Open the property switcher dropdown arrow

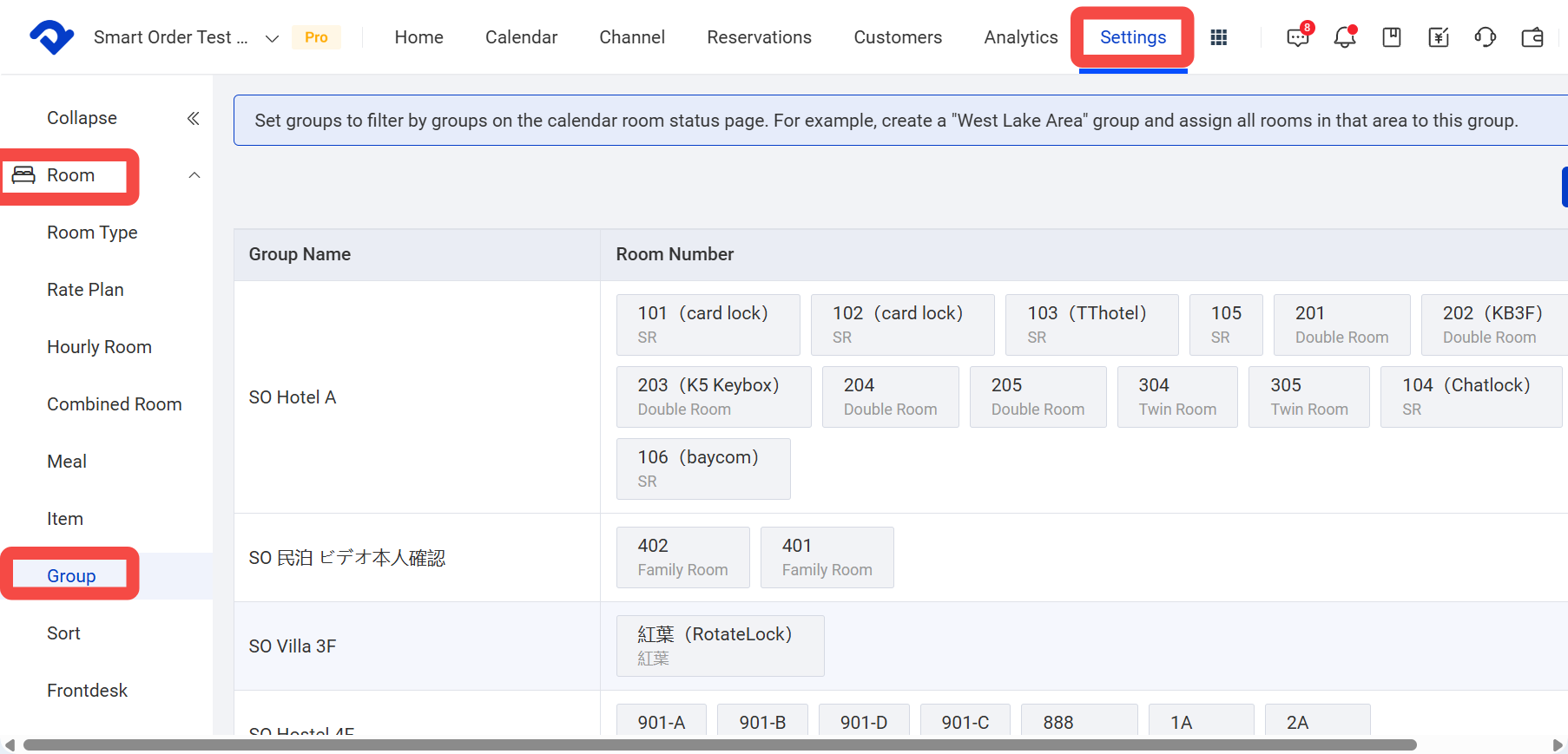(x=272, y=38)
